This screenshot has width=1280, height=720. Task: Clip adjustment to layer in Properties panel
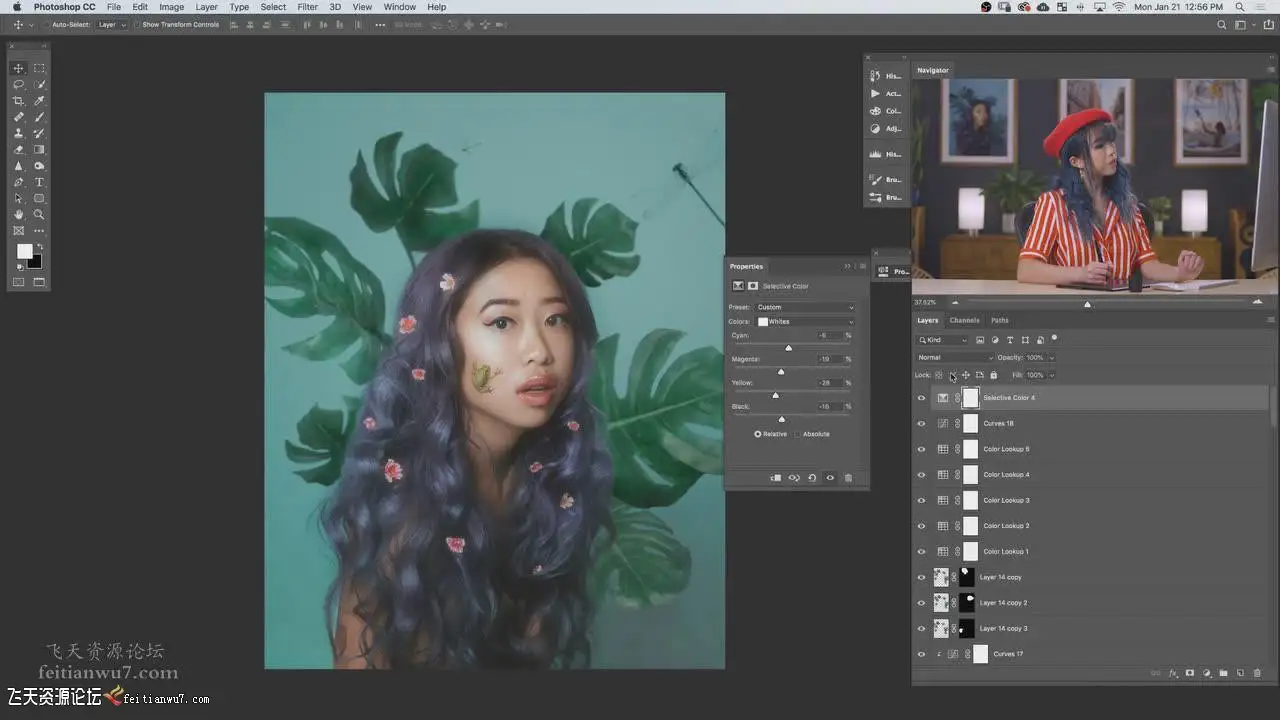click(x=775, y=478)
